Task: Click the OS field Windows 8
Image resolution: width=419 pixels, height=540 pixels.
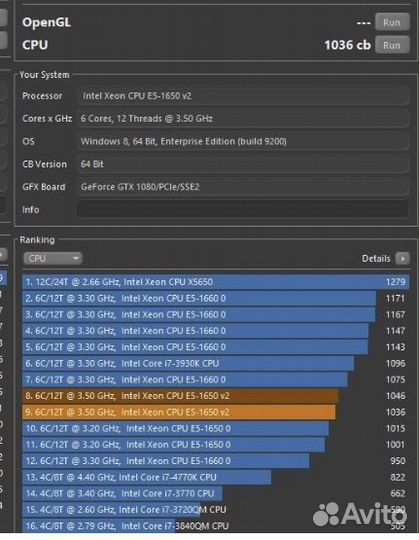Action: point(243,141)
